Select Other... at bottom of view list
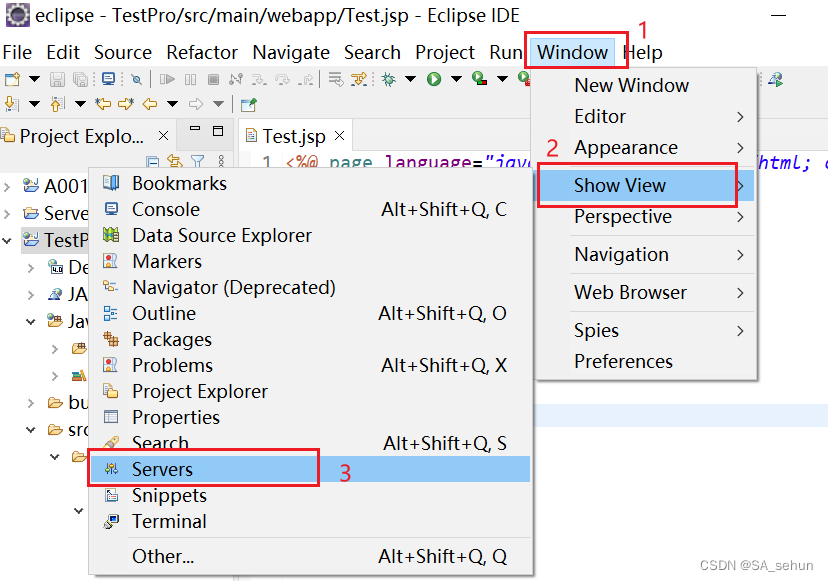828x581 pixels. tap(163, 556)
